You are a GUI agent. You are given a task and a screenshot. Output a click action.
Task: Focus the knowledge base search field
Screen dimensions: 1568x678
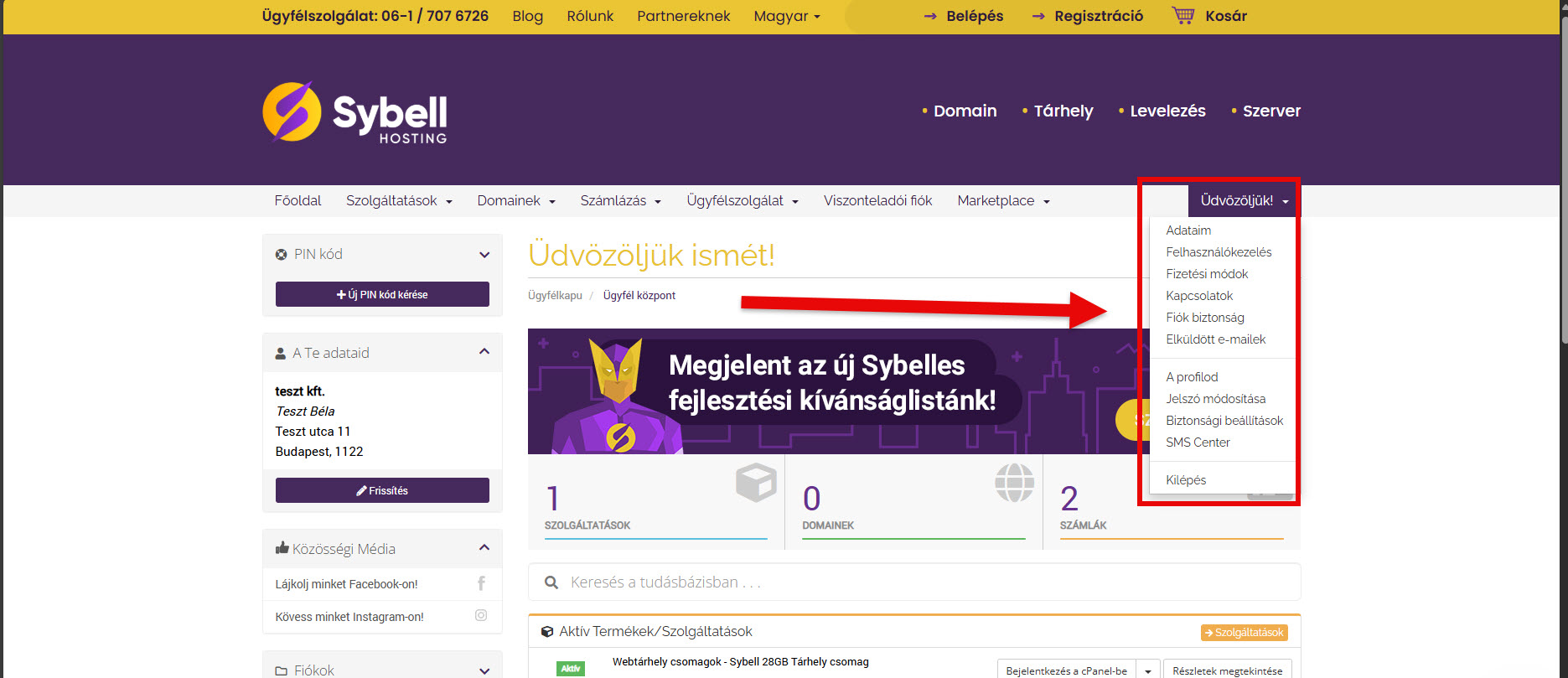point(922,582)
